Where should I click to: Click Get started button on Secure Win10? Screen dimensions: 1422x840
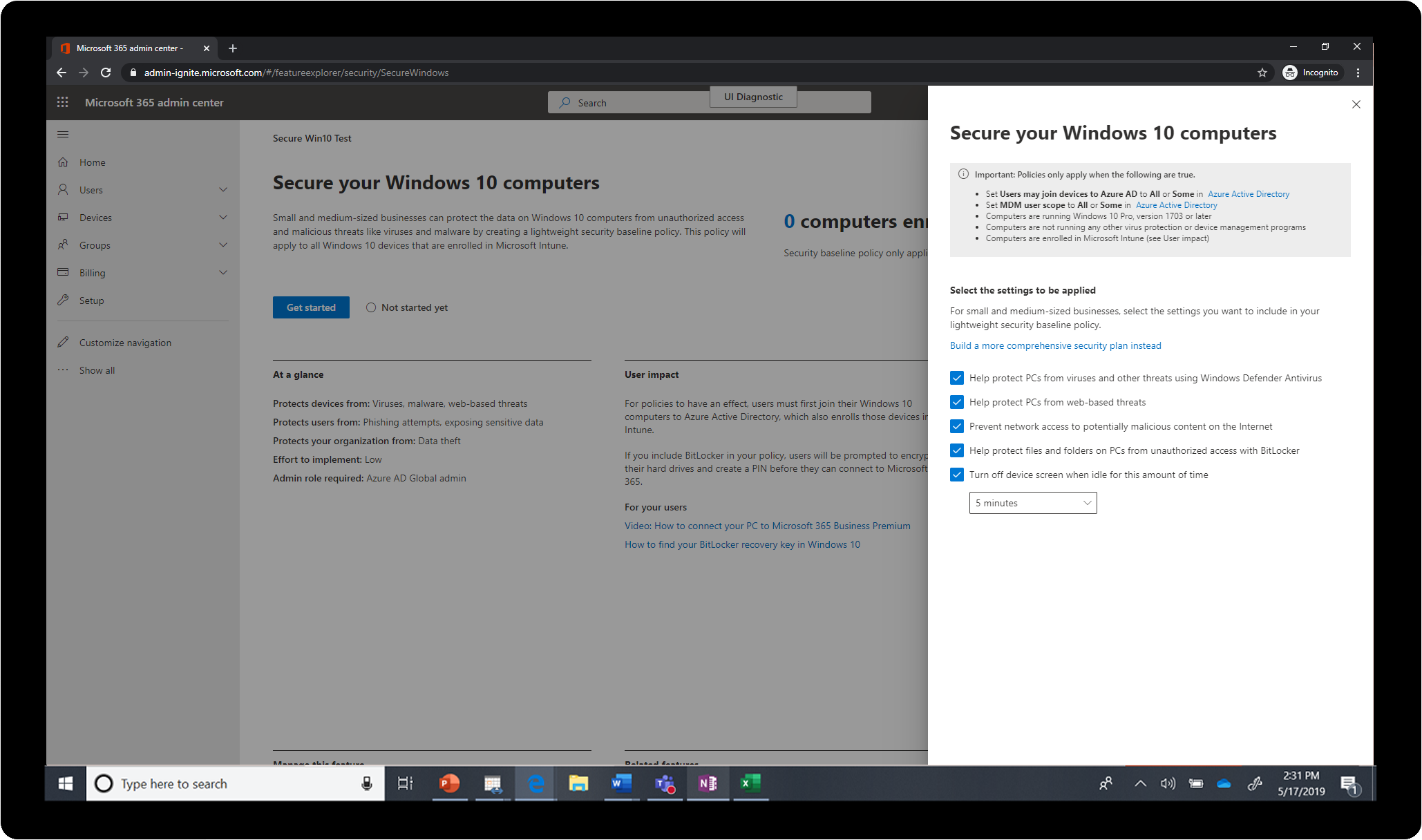pyautogui.click(x=311, y=307)
